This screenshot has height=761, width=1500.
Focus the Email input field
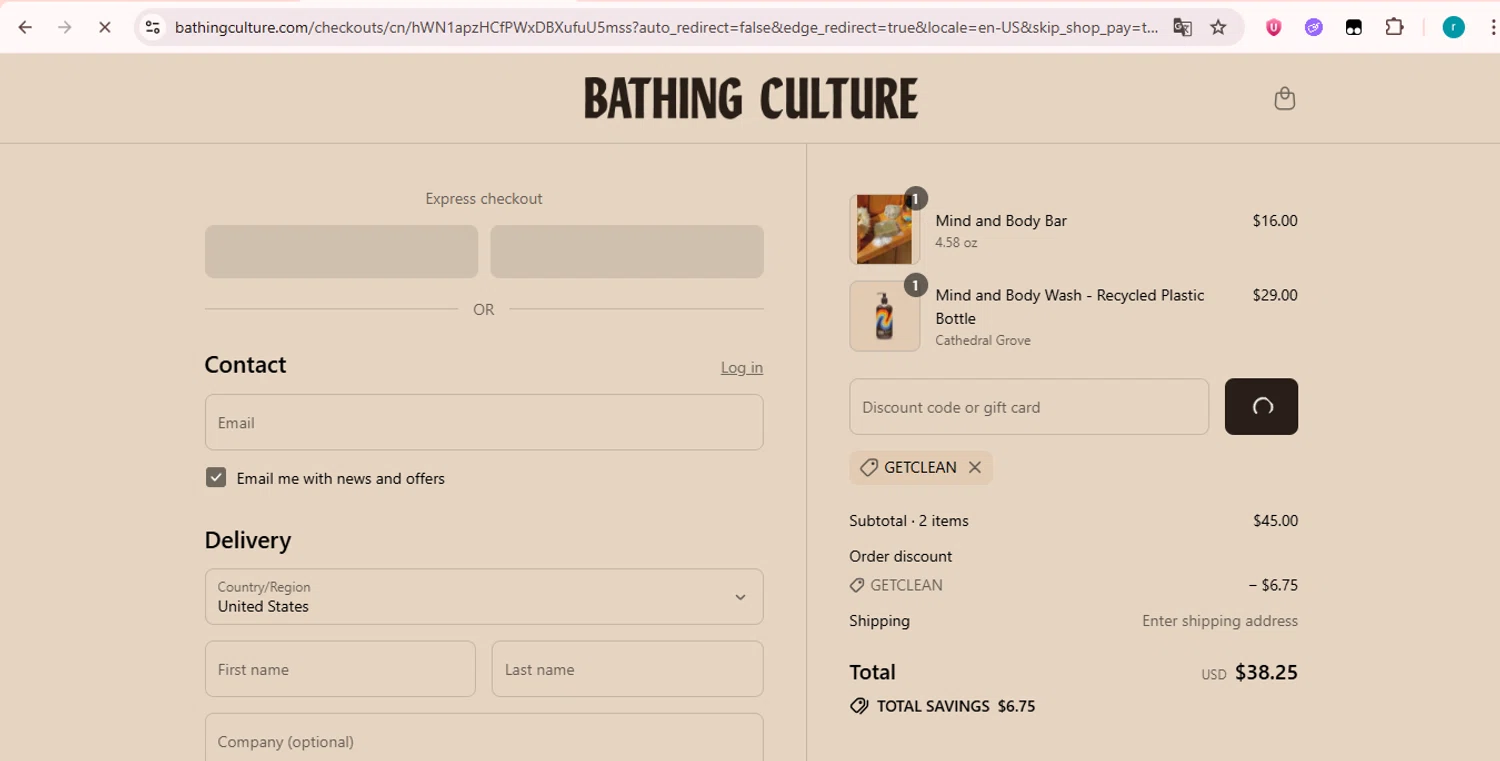pos(484,422)
